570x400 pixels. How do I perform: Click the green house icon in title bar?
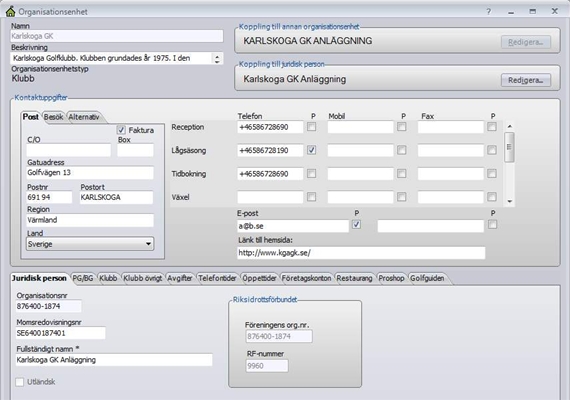tap(10, 12)
